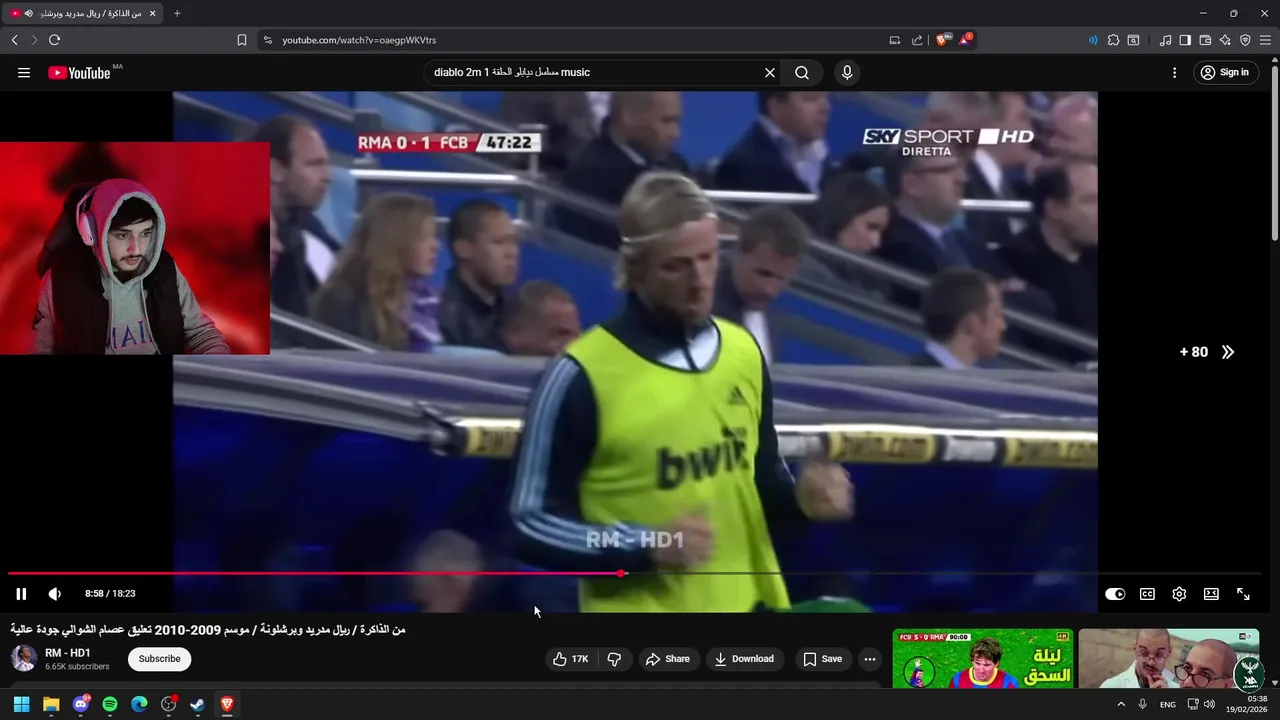This screenshot has height=720, width=1280.
Task: Open Brave Shields lion icon
Action: 942,40
